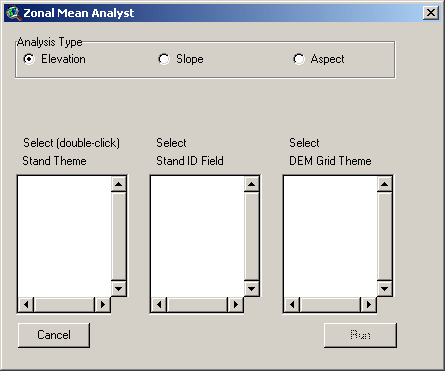Click up arrow in Stand Theme list
This screenshot has height=371, width=445.
tap(119, 184)
